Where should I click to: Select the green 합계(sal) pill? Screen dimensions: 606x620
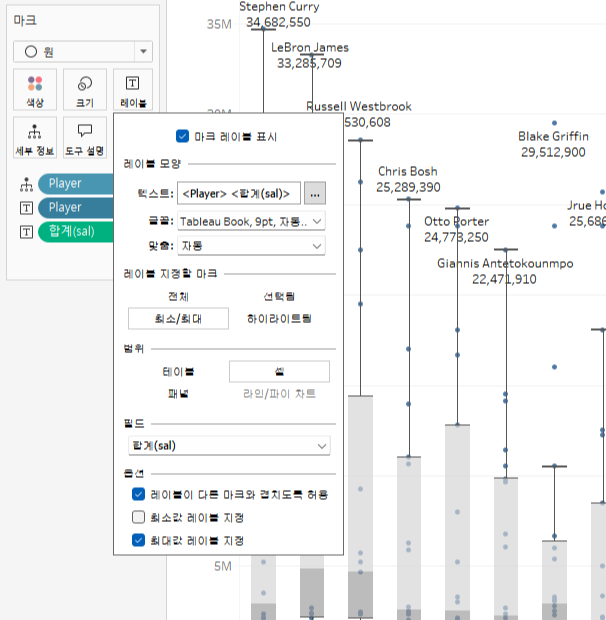click(76, 232)
